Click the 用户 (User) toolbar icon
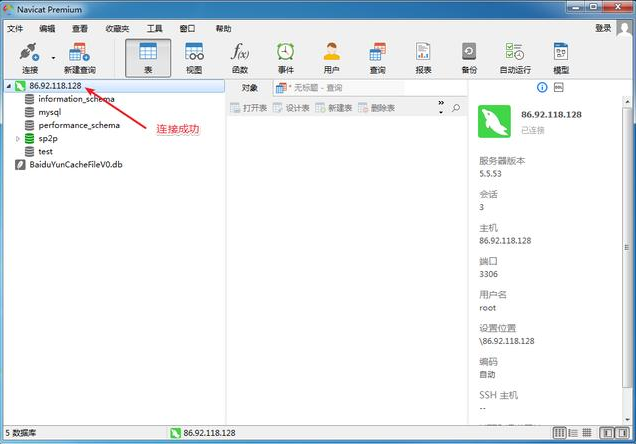The width and height of the screenshot is (636, 444). pyautogui.click(x=331, y=58)
